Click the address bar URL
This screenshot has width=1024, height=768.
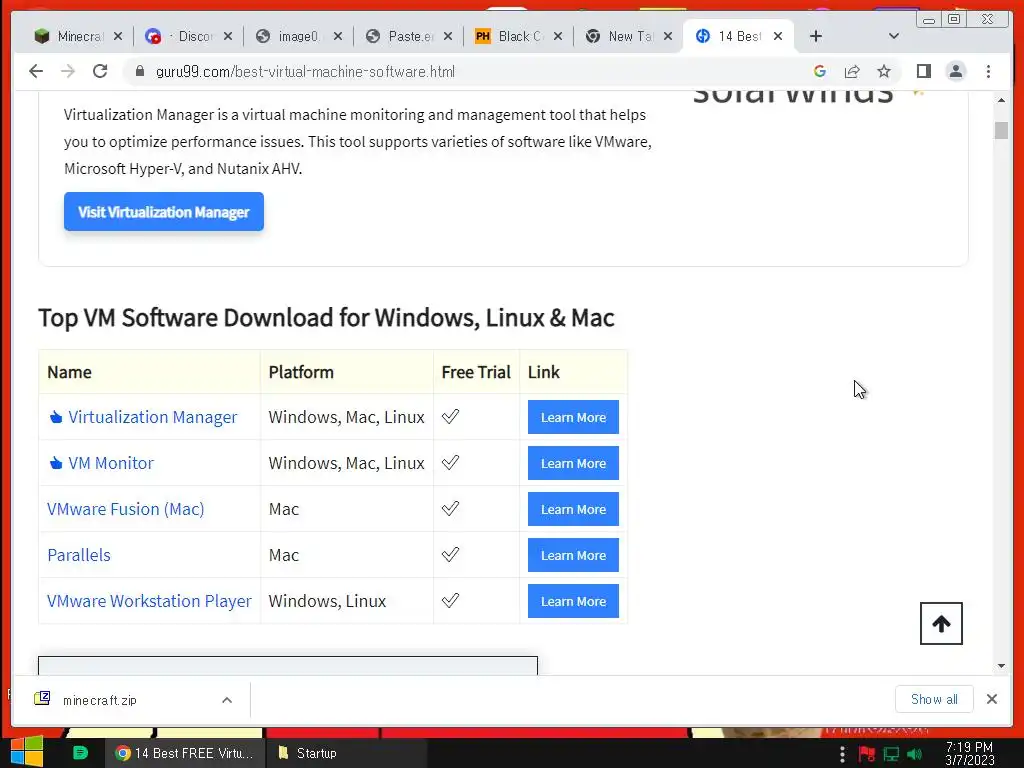pyautogui.click(x=306, y=72)
